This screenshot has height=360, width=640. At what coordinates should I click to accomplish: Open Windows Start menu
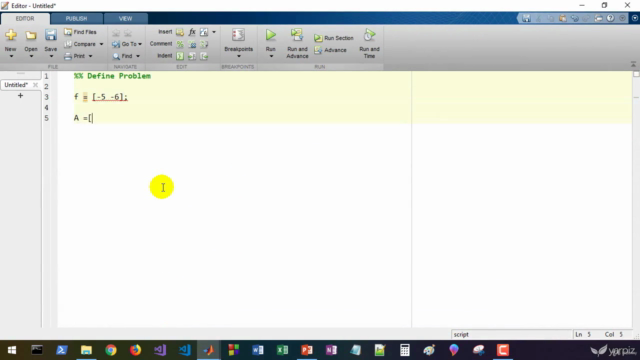click(x=12, y=350)
